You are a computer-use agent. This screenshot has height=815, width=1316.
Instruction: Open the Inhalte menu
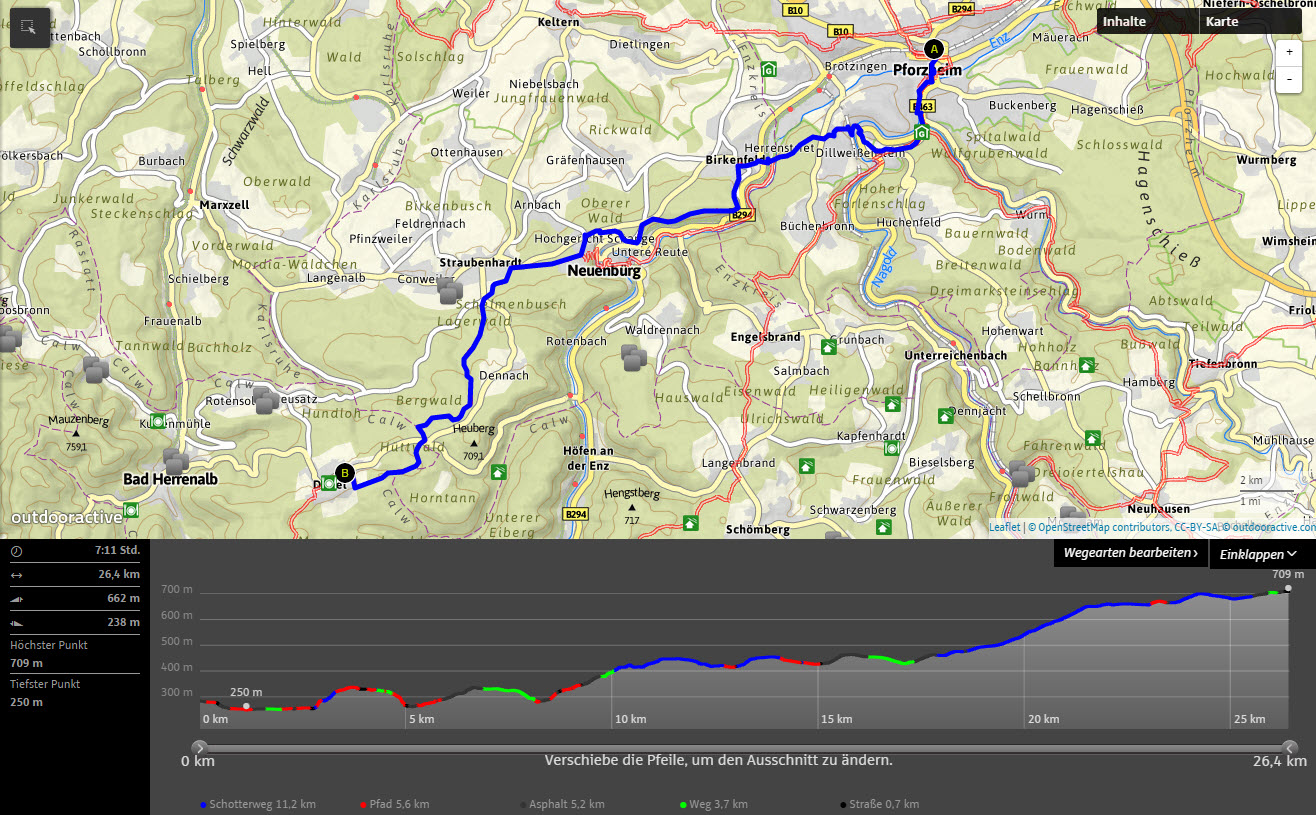click(1147, 21)
